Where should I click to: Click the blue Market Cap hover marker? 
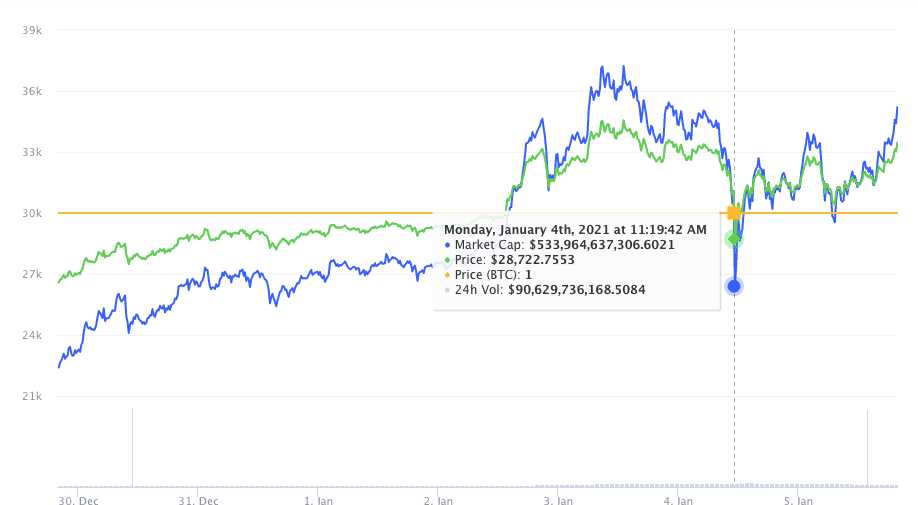point(734,286)
